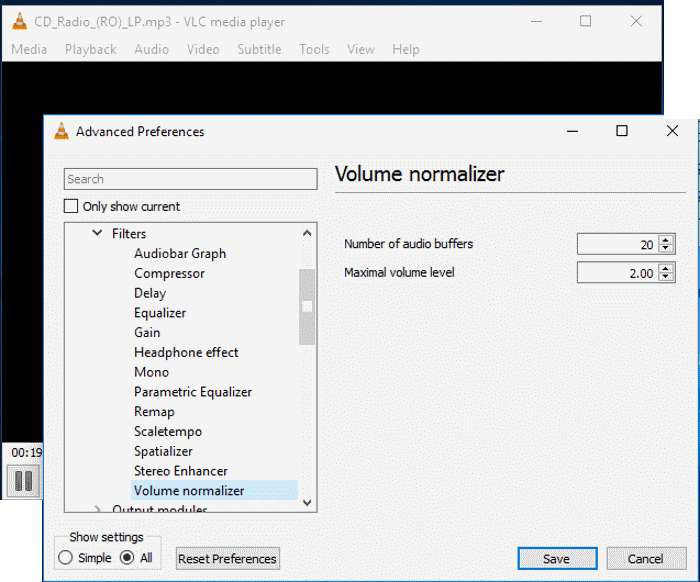Close the Advanced Preferences window
The image size is (700, 582).
(x=672, y=131)
